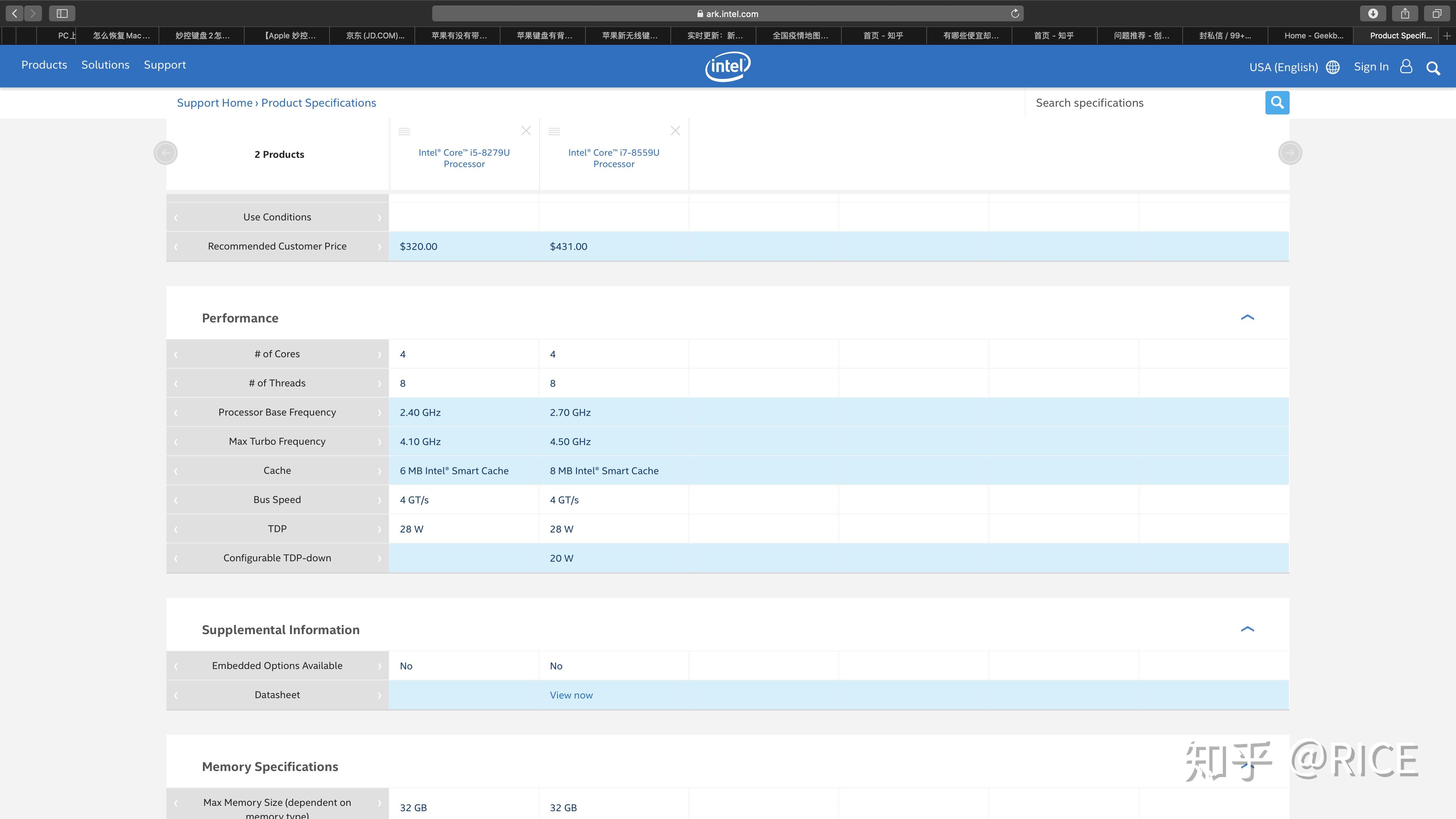Click right arrow on Datasheet row
Screen dimensions: 1456x819
point(379,695)
